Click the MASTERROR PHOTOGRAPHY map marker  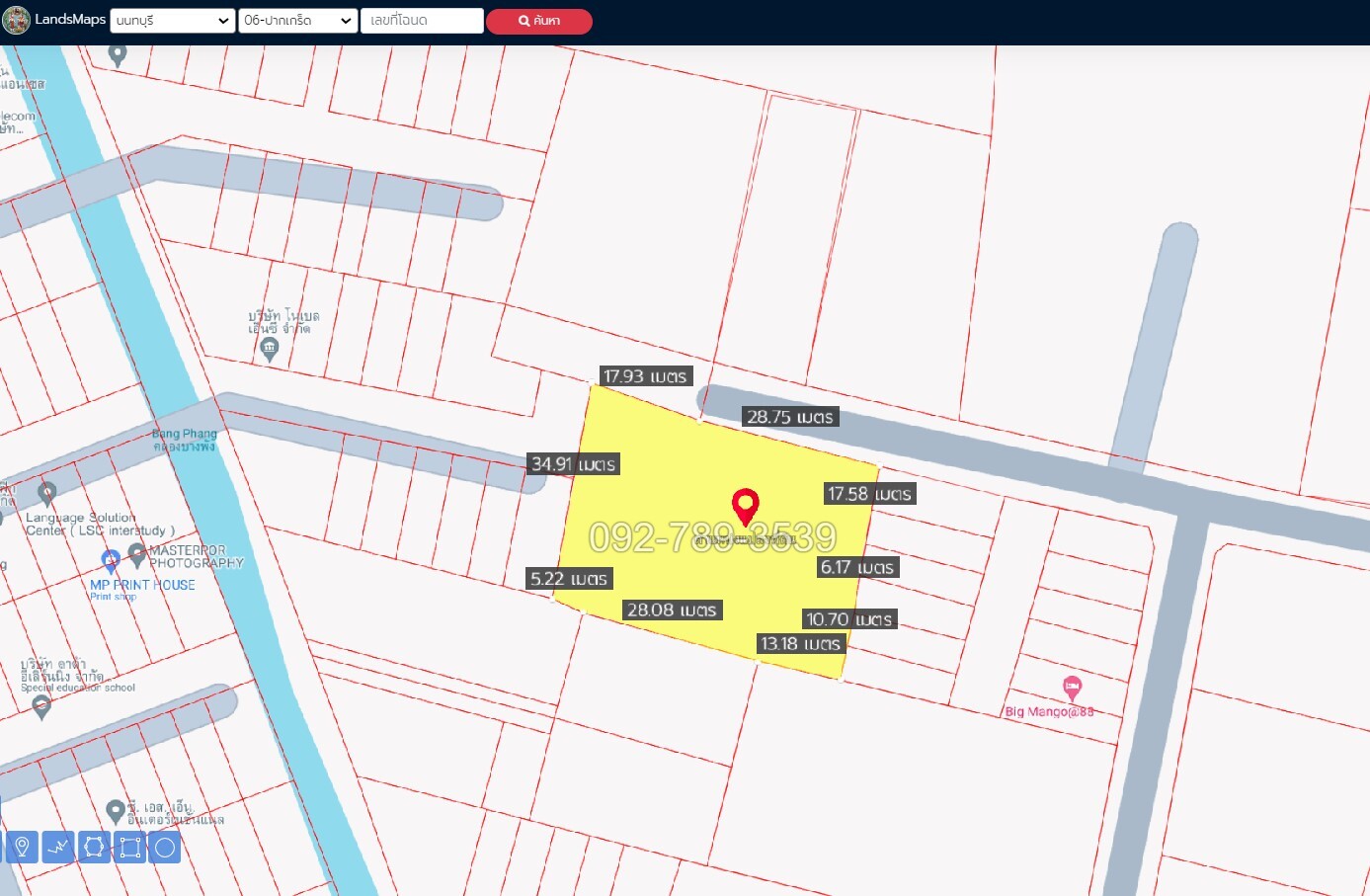(x=137, y=554)
